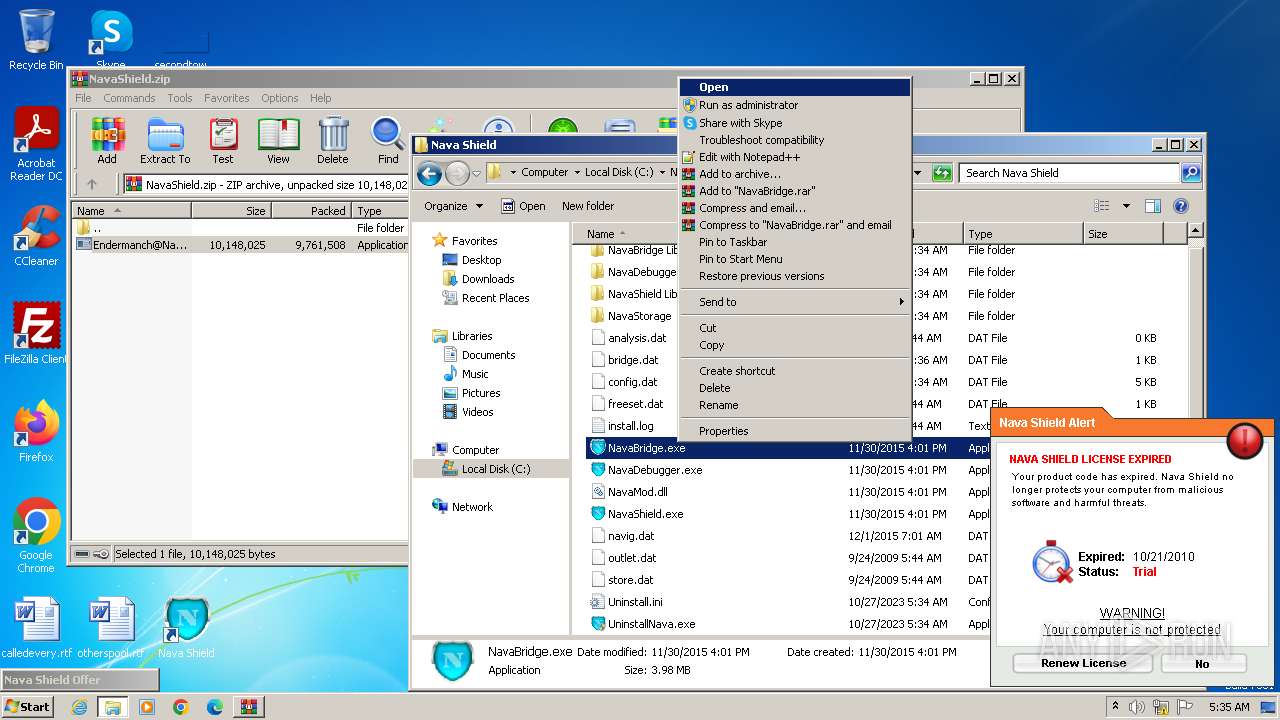Click Extract To icon in WinRAR
The image size is (1280, 720).
click(165, 141)
